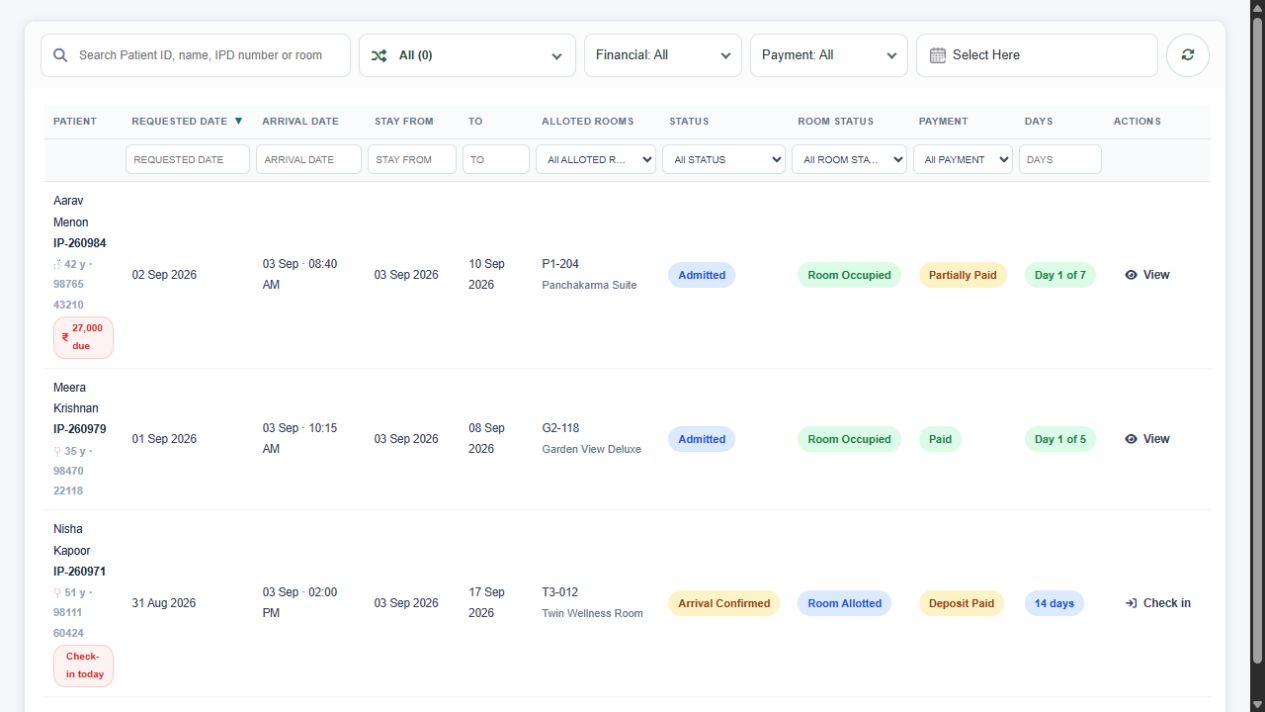Viewport: 1265px width, 712px height.
Task: View Meera Krishnan's admission details
Action: 1147,439
